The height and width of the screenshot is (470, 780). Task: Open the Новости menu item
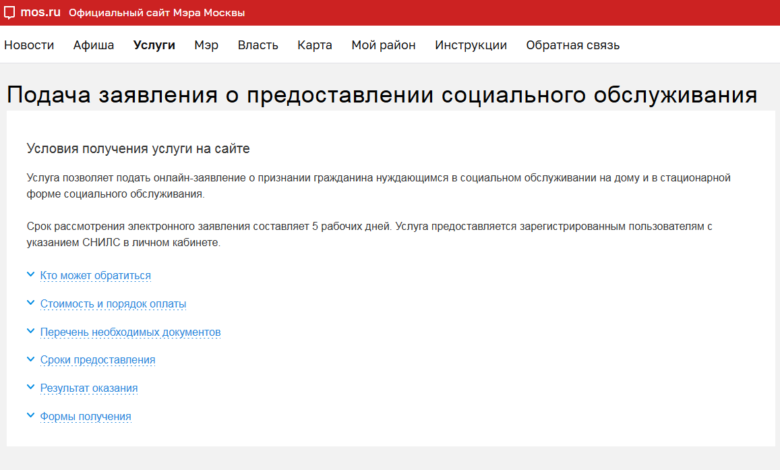[29, 45]
